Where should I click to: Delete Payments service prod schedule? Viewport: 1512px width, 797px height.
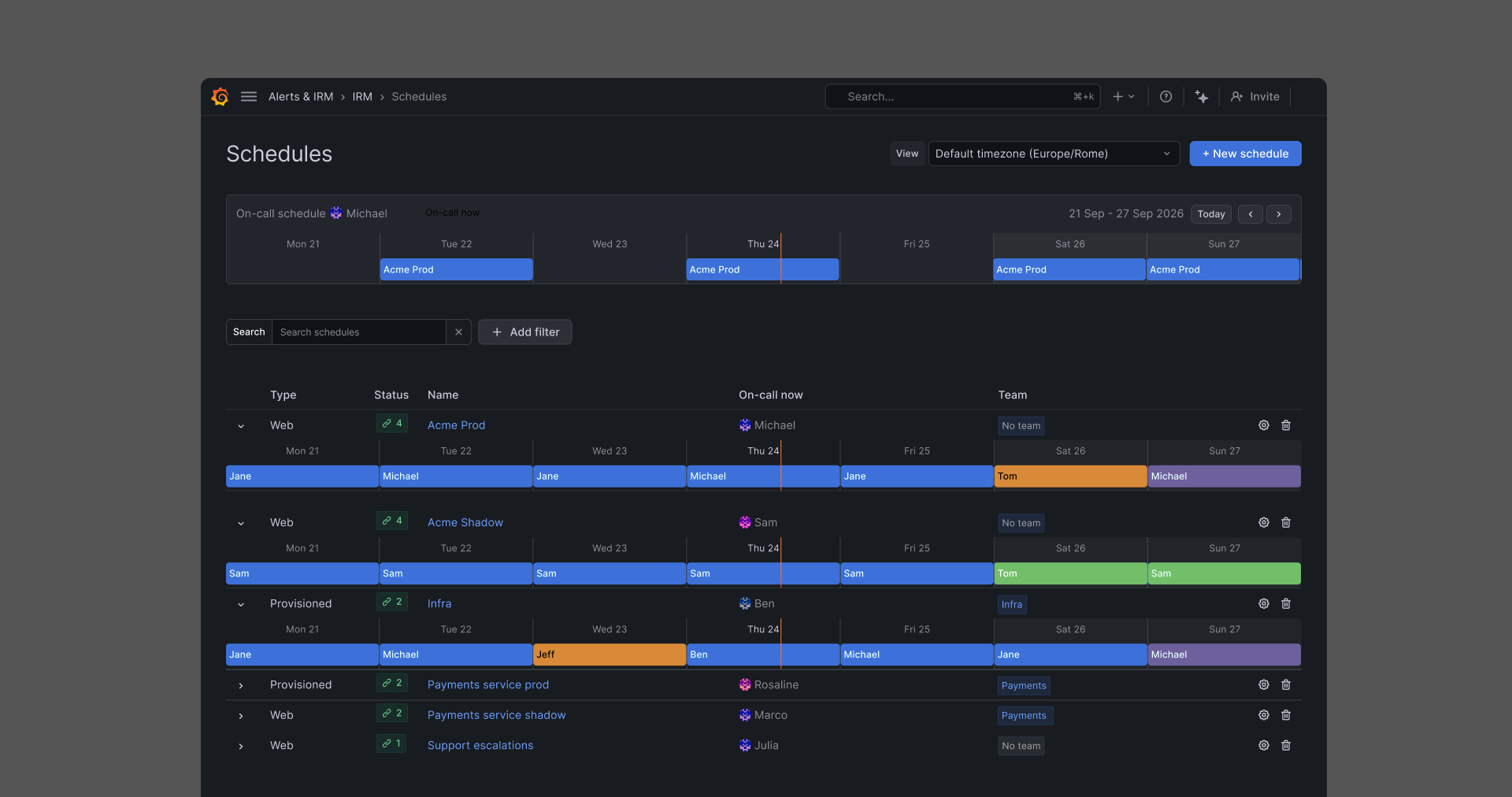(1286, 684)
